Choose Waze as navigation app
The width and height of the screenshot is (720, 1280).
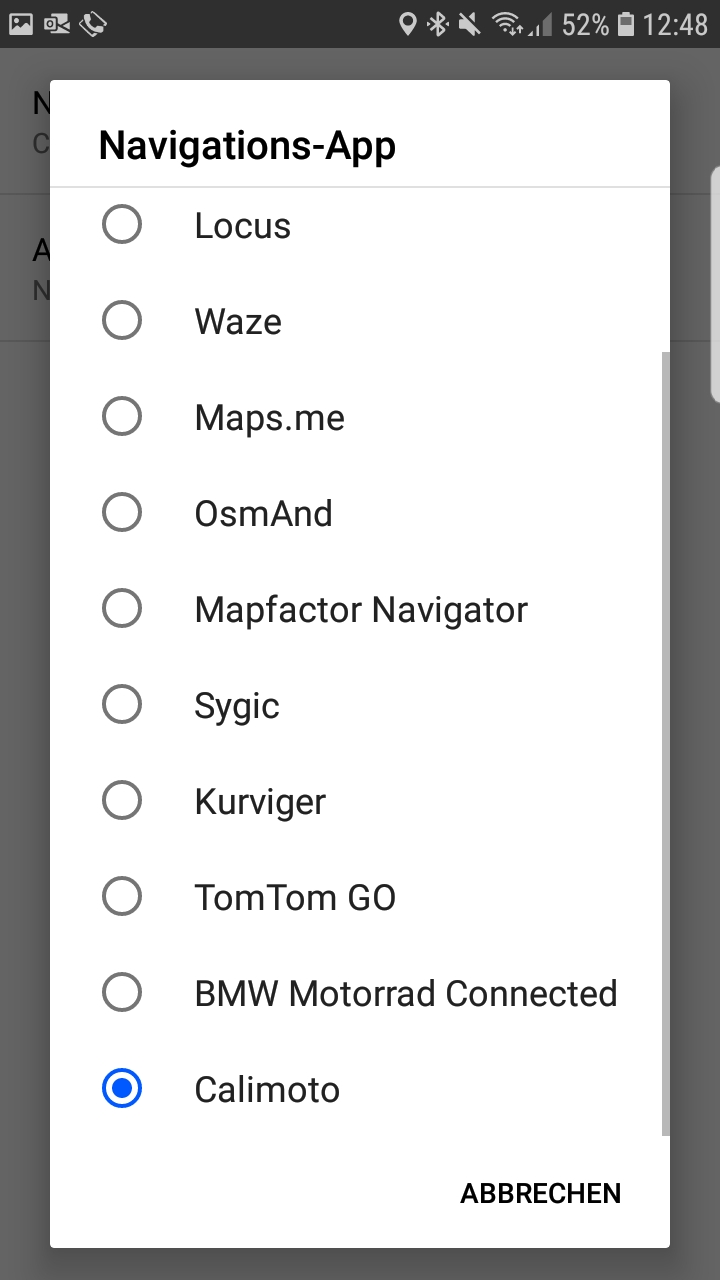pos(122,321)
